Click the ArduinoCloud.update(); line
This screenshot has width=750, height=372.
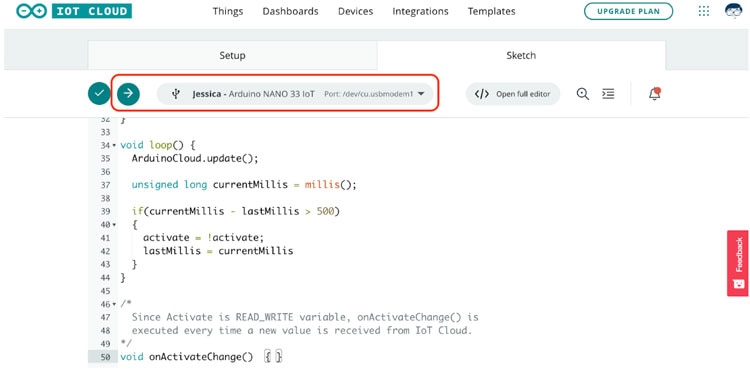[195, 158]
